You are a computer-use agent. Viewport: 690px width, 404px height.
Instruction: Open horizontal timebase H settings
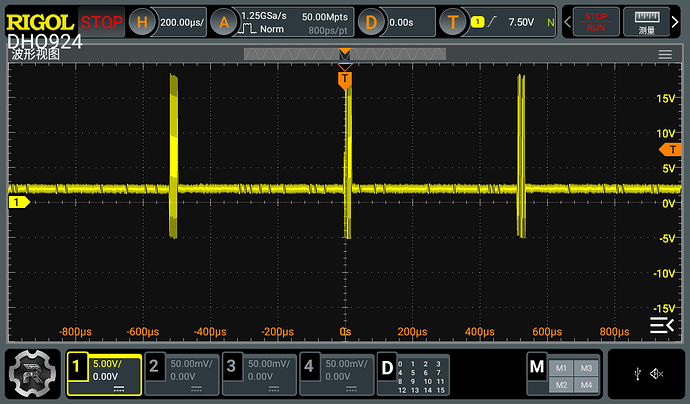pos(142,22)
